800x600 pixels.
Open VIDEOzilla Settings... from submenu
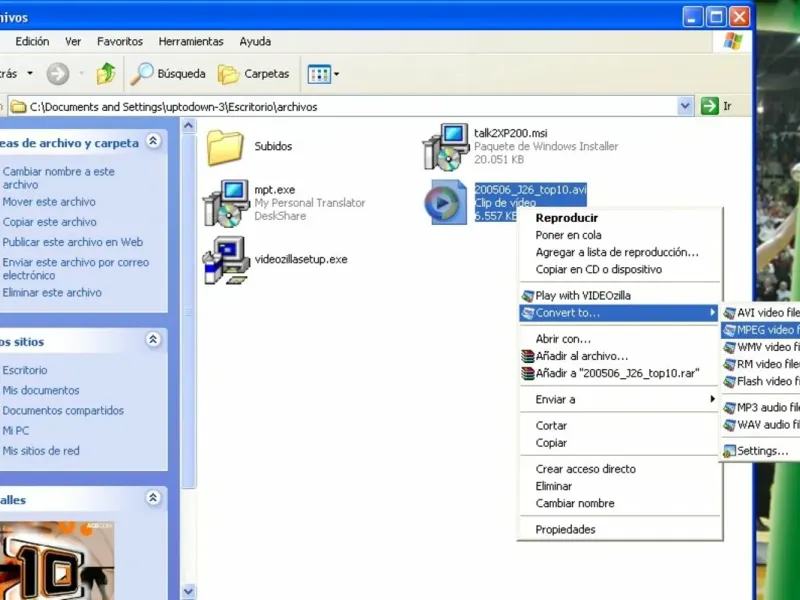tap(761, 451)
